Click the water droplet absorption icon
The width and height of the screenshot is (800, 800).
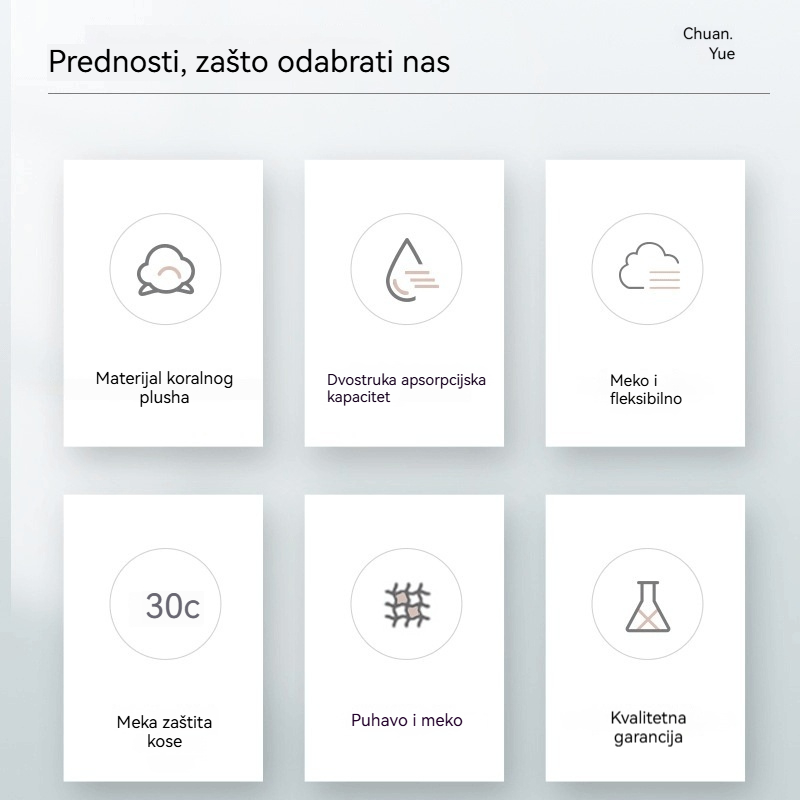[x=406, y=268]
